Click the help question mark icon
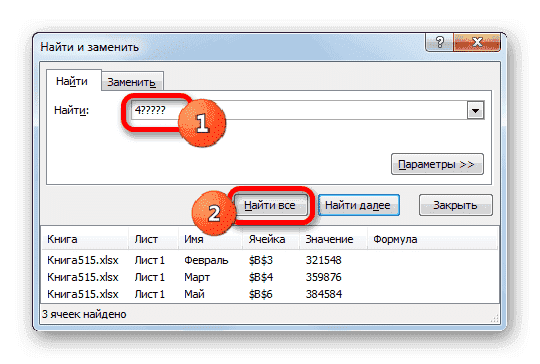 click(439, 42)
